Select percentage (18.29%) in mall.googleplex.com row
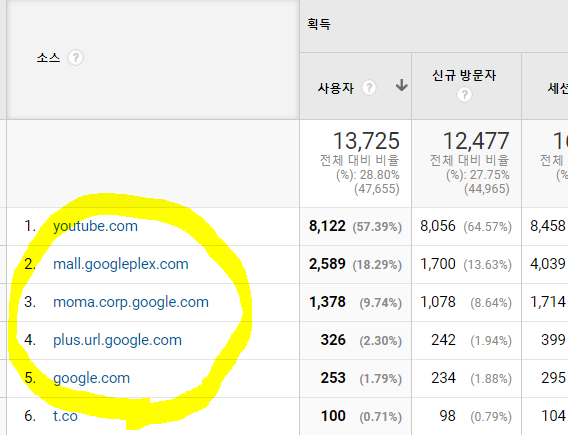The image size is (568, 435). tap(377, 265)
